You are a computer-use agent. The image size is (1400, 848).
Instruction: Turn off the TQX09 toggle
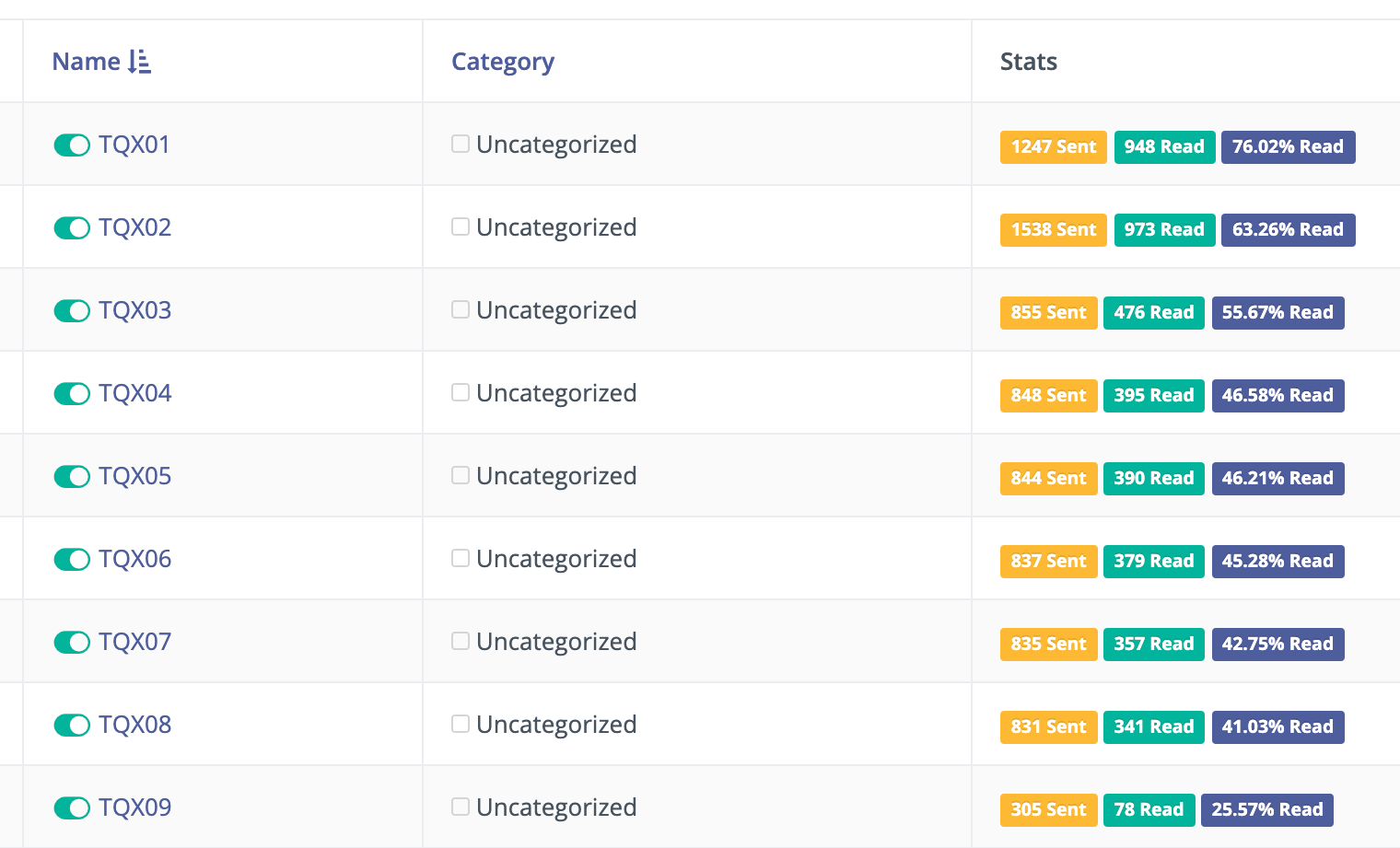(x=72, y=808)
